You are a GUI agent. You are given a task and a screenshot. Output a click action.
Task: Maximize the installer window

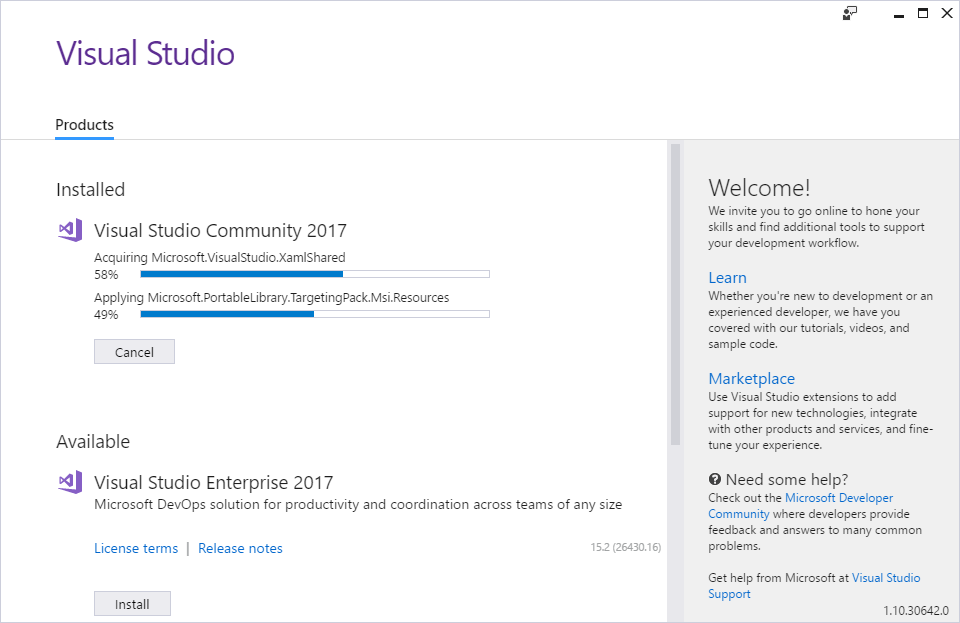click(923, 13)
